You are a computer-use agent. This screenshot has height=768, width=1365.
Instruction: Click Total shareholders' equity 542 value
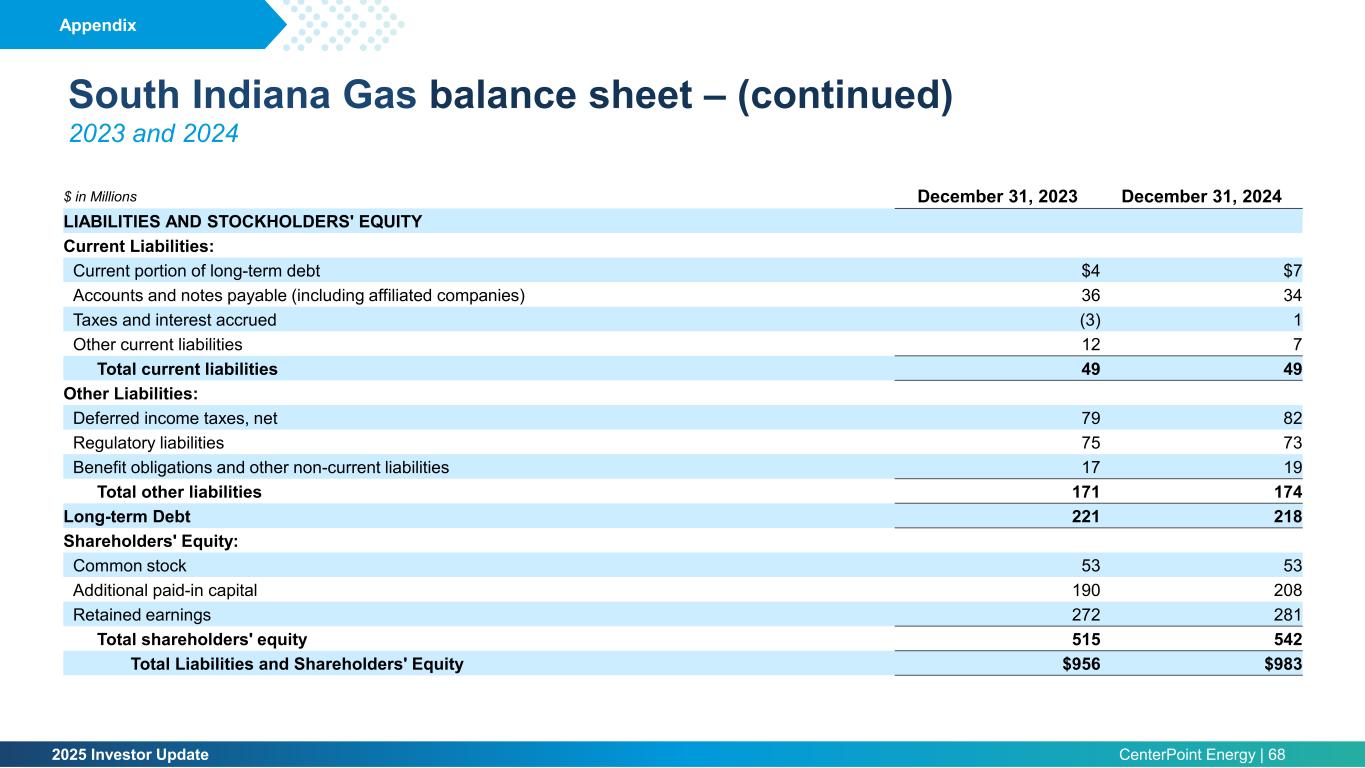click(1288, 639)
